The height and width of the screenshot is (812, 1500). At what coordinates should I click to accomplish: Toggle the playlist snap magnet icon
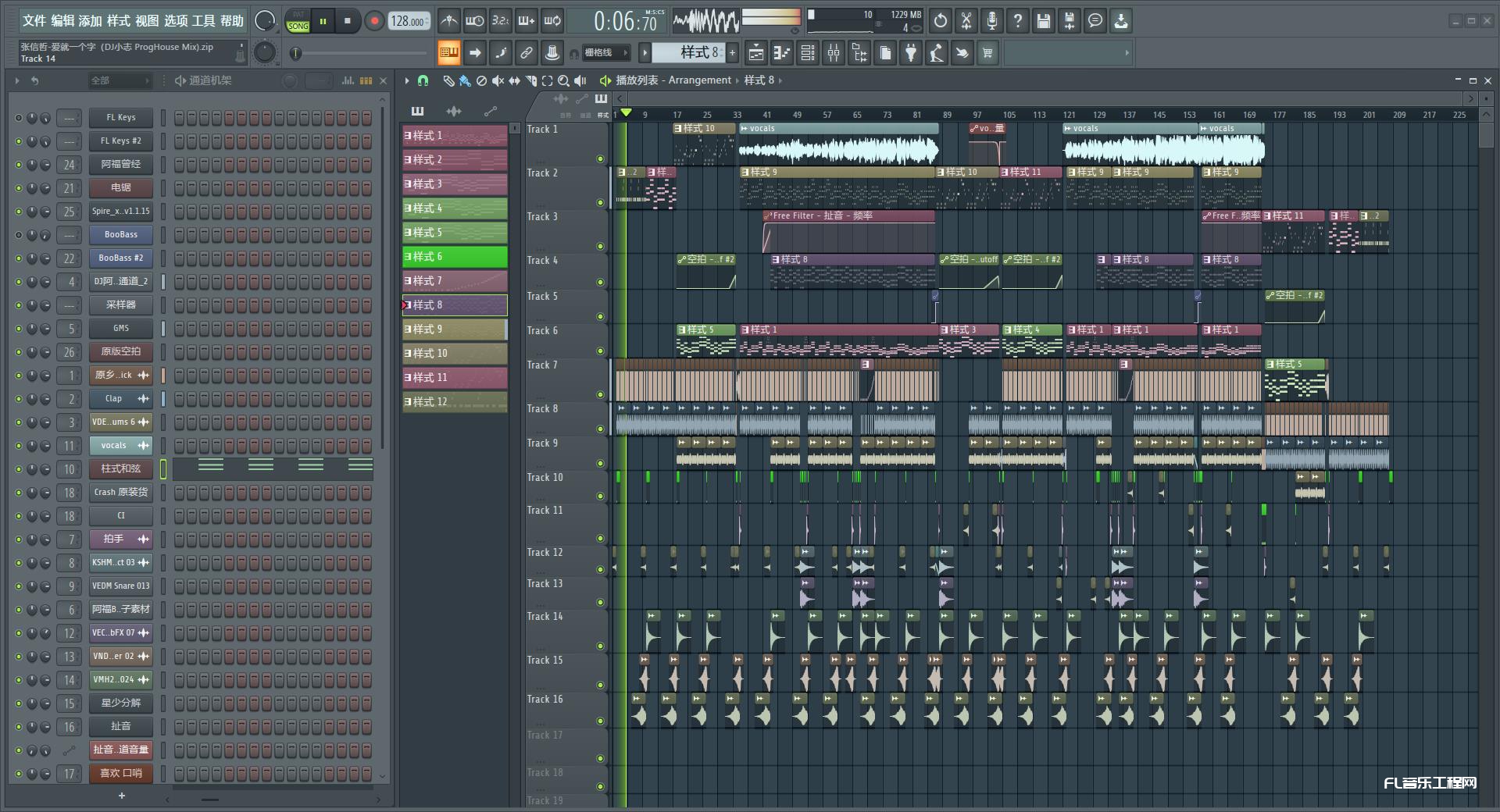pos(423,80)
